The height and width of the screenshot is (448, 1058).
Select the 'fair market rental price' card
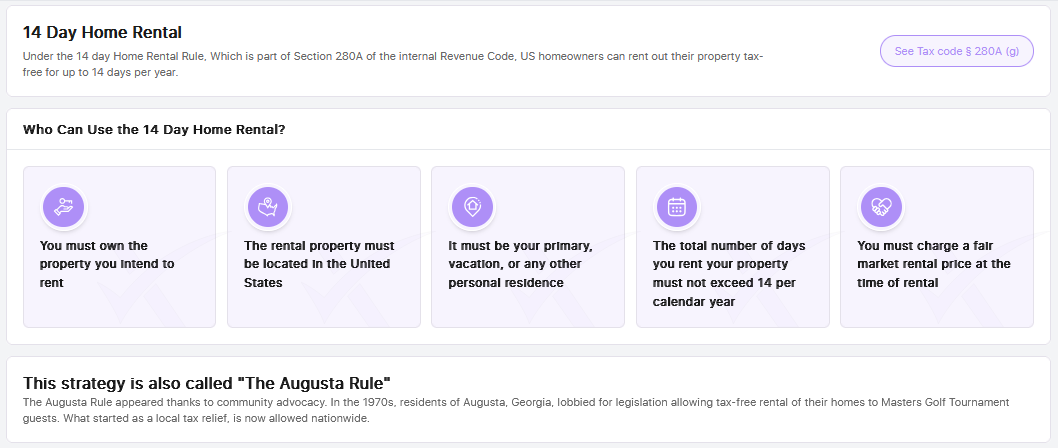[937, 247]
